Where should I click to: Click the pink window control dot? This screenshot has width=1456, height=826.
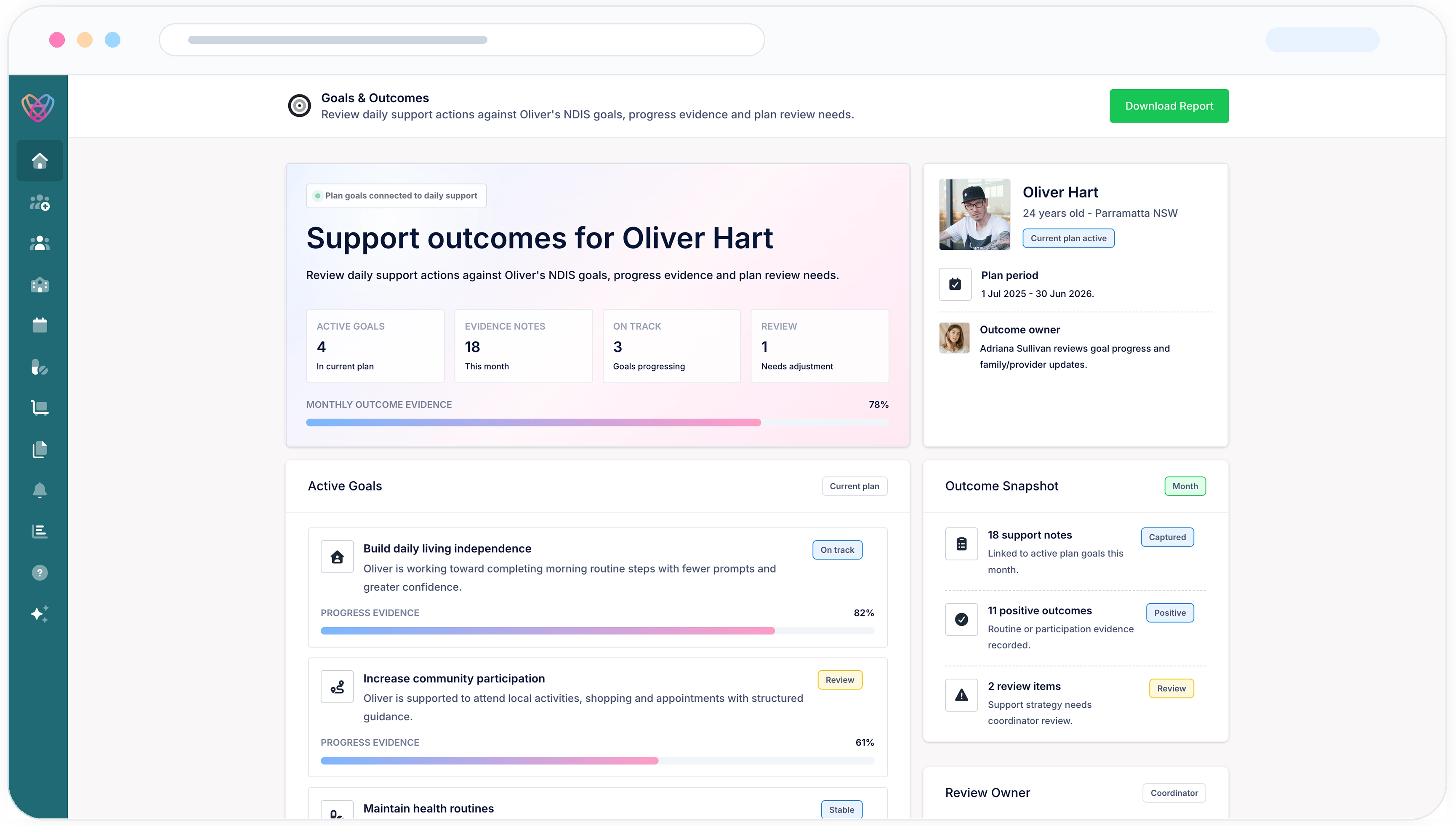57,40
